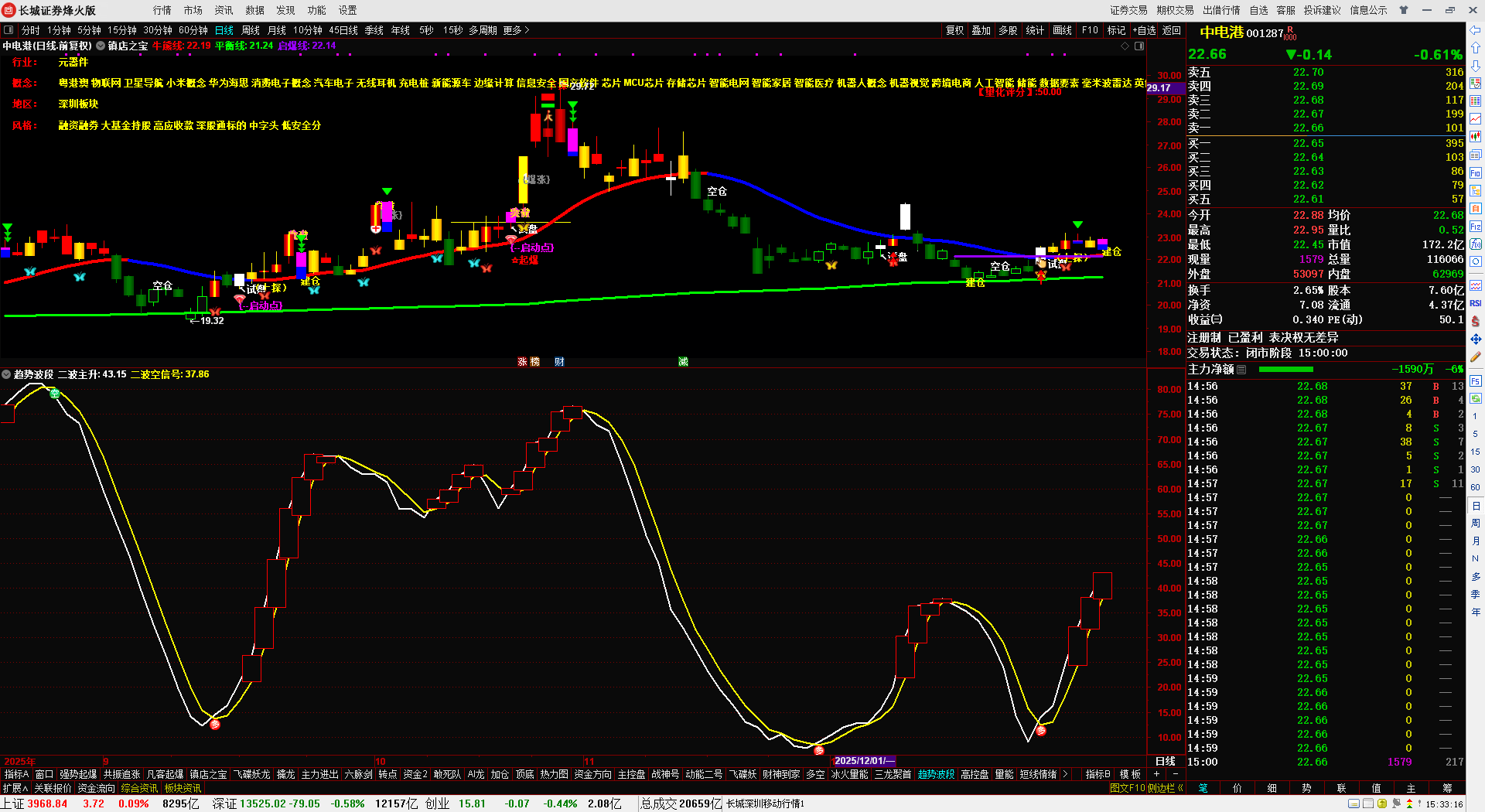Expand the 扩展 panel menu
The width and height of the screenshot is (1485, 812).
(x=15, y=788)
